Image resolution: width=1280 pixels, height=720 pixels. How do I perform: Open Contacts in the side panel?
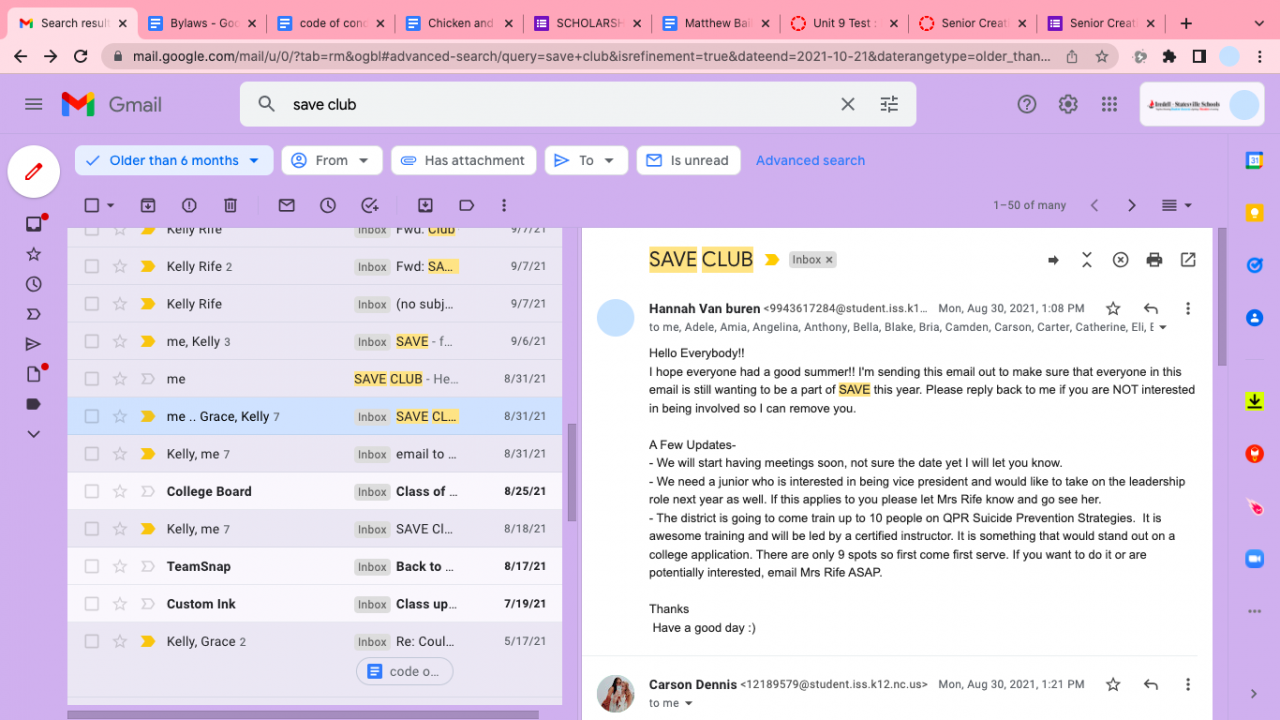pos(1254,318)
